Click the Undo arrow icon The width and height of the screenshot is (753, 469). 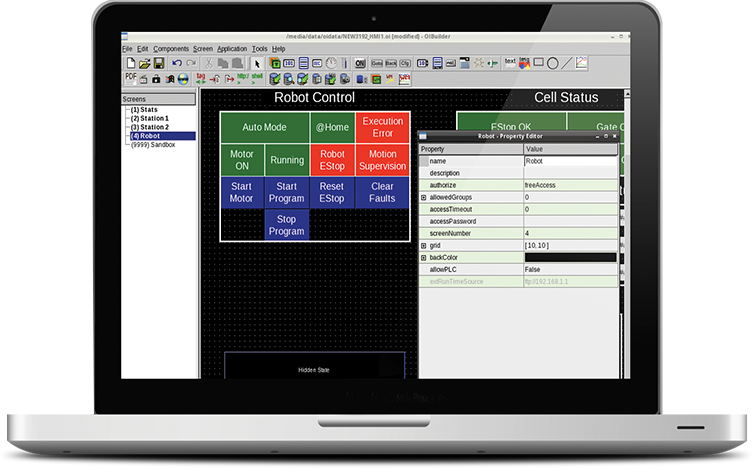pyautogui.click(x=177, y=63)
